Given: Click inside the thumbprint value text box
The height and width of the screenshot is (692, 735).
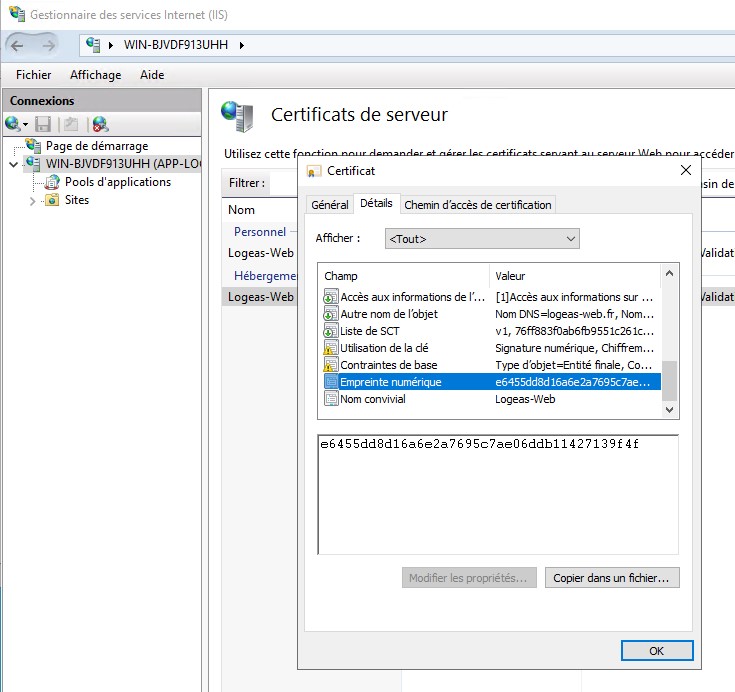Looking at the screenshot, I should point(497,500).
